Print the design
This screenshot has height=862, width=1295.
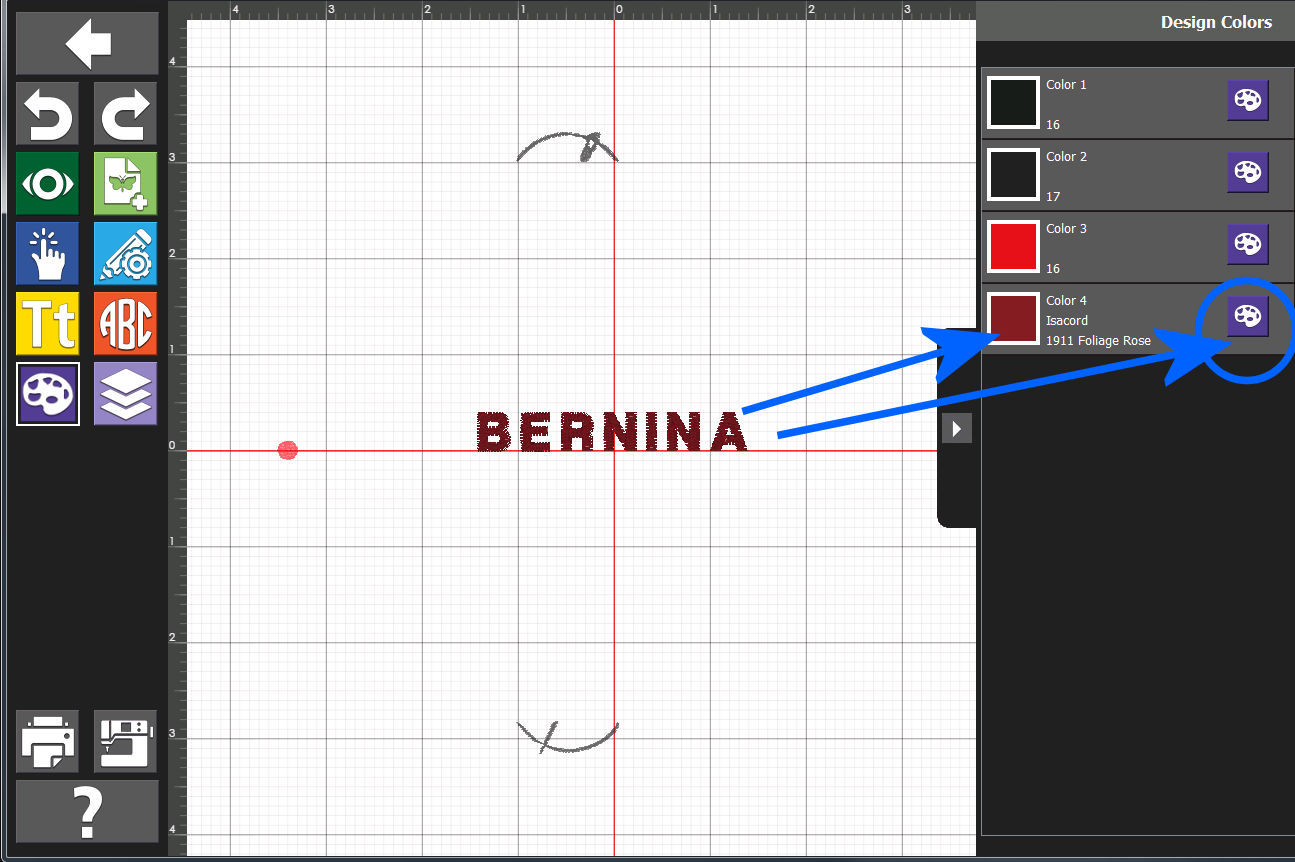[x=47, y=741]
